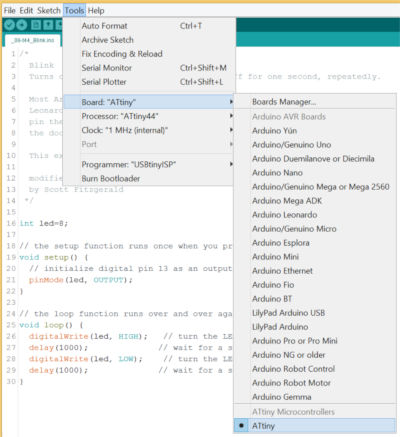Image resolution: width=400 pixels, height=437 pixels.
Task: Select the ATtiny radio-marked board entry
Action: 315,426
